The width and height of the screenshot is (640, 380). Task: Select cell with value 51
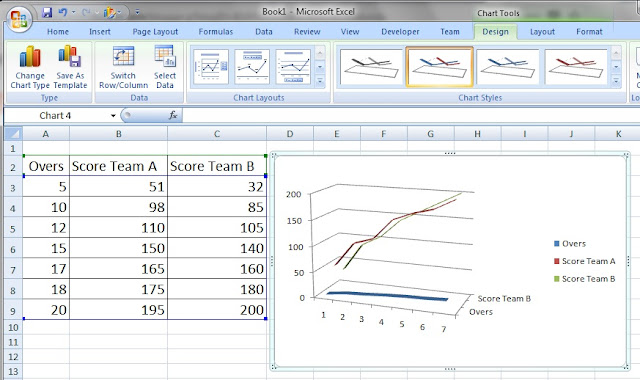(x=118, y=187)
